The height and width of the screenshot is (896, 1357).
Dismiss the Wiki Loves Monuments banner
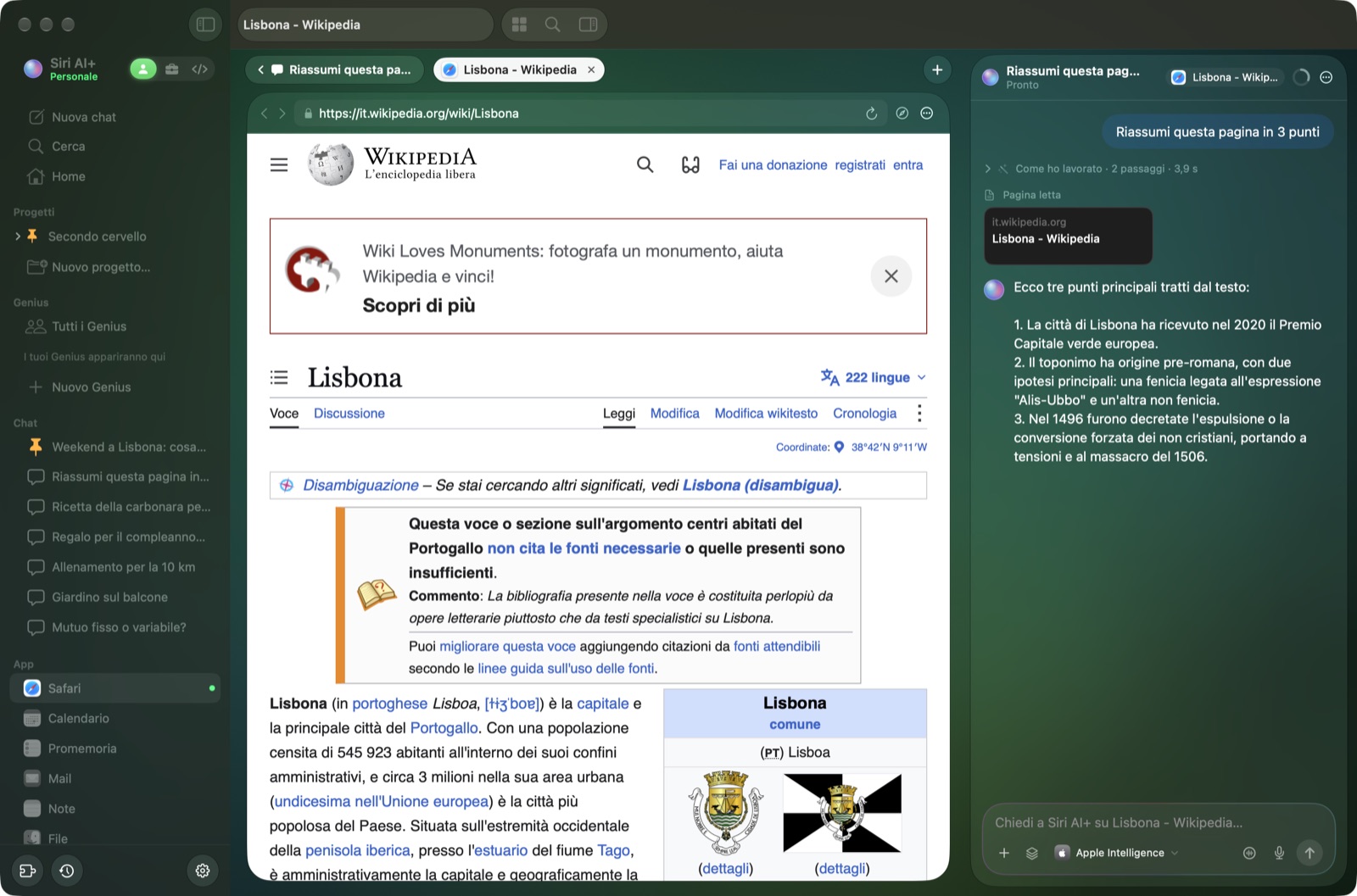click(891, 276)
